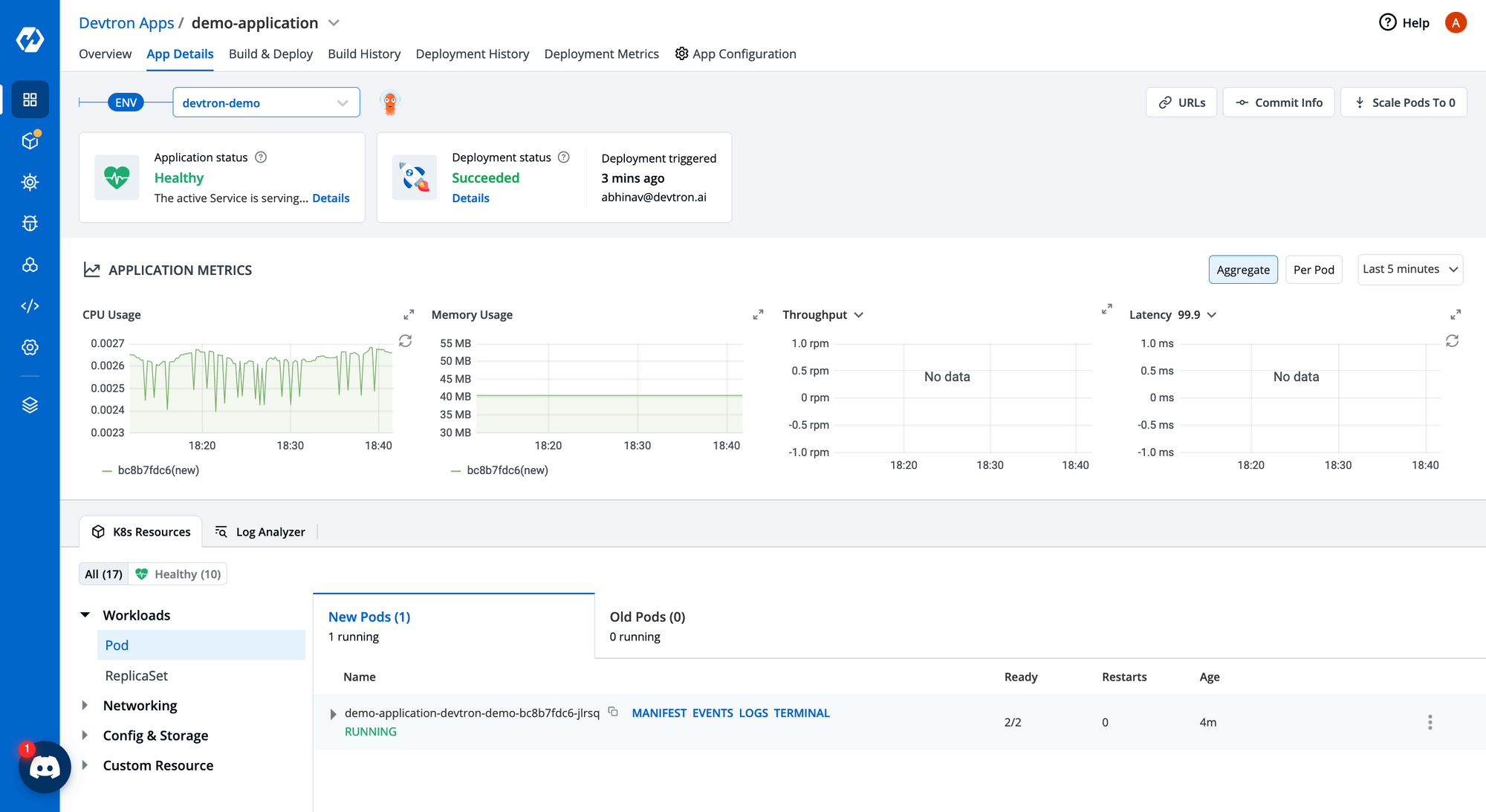Select the devtron-demo environment dropdown
The image size is (1486, 812).
[x=264, y=102]
